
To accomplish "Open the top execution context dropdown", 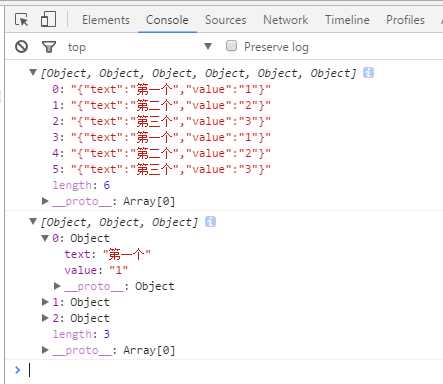I will pos(140,47).
